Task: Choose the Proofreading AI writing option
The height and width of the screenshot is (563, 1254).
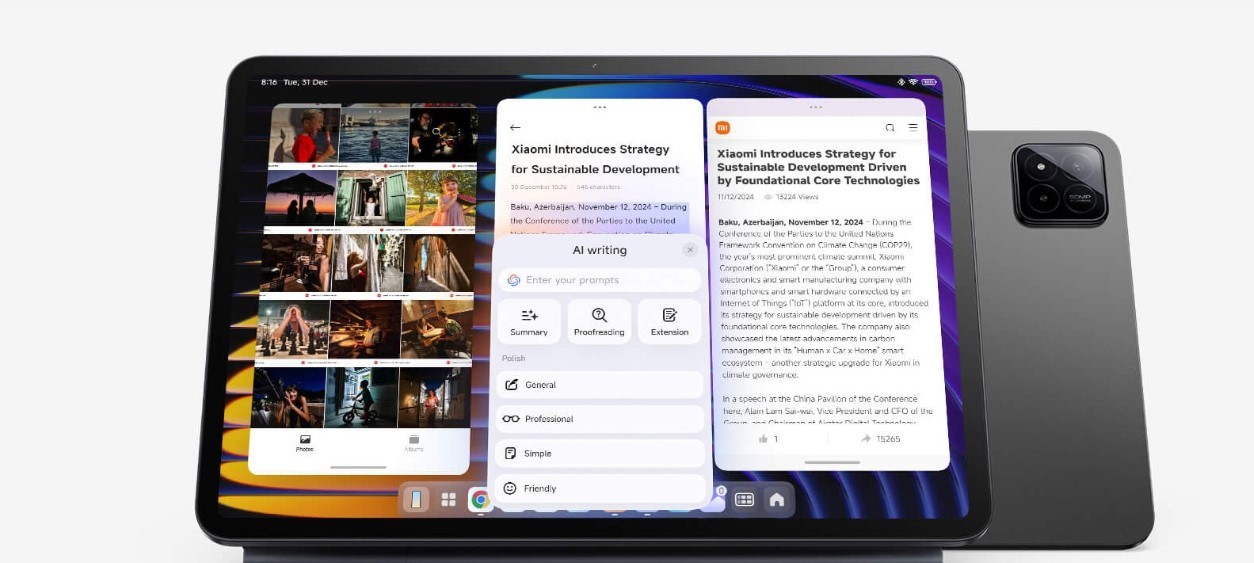Action: (599, 321)
